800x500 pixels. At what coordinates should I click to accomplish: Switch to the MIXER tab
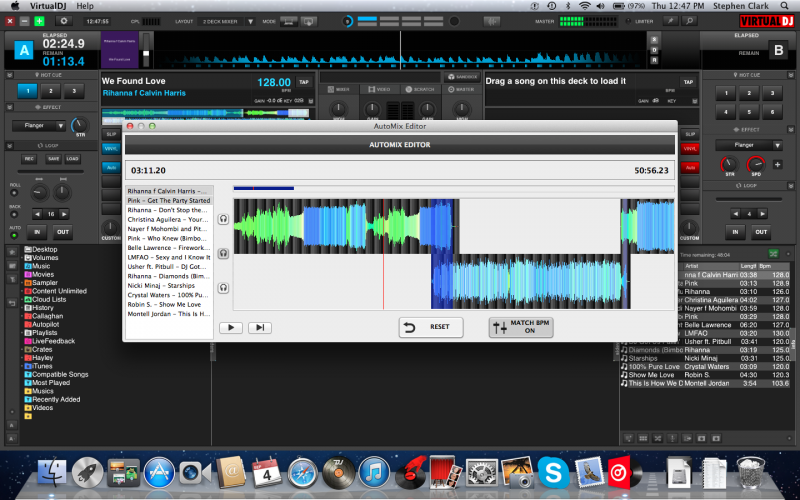(x=339, y=89)
